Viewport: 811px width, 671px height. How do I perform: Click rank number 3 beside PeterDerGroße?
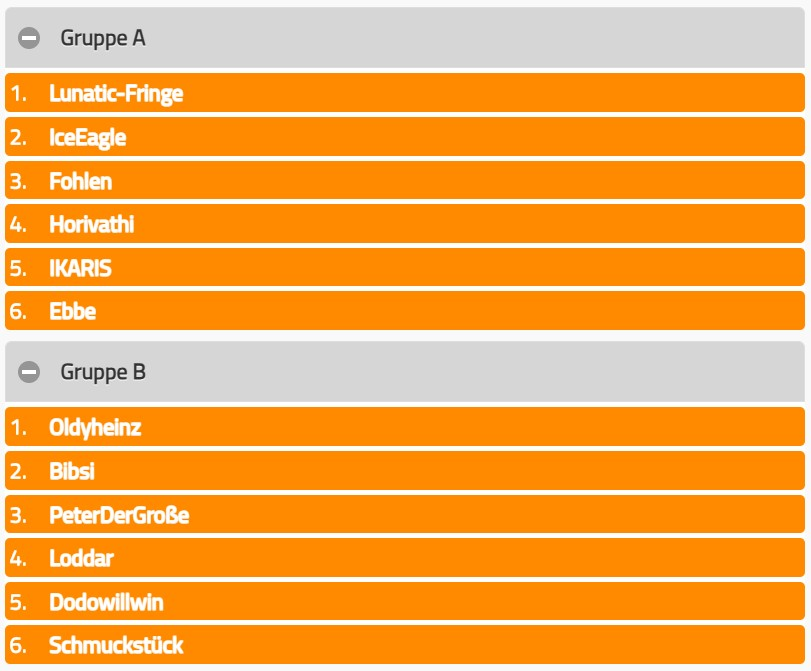tap(18, 515)
